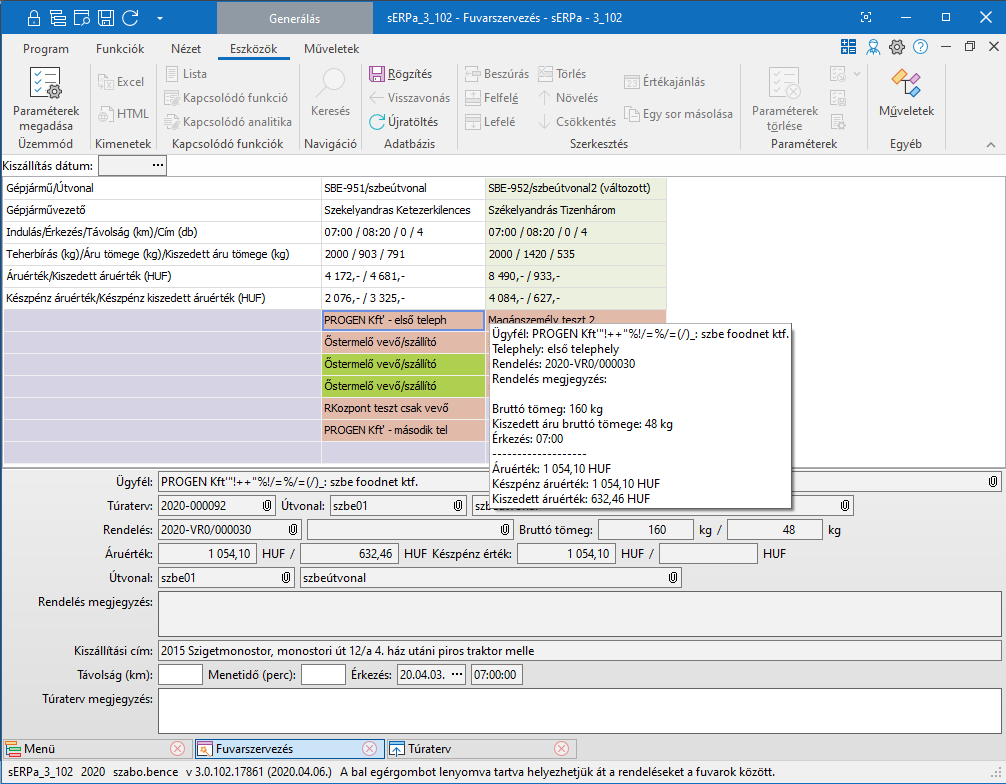This screenshot has width=1006, height=784.
Task: Switch to the Műveletek ribbon tab
Action: coord(331,49)
